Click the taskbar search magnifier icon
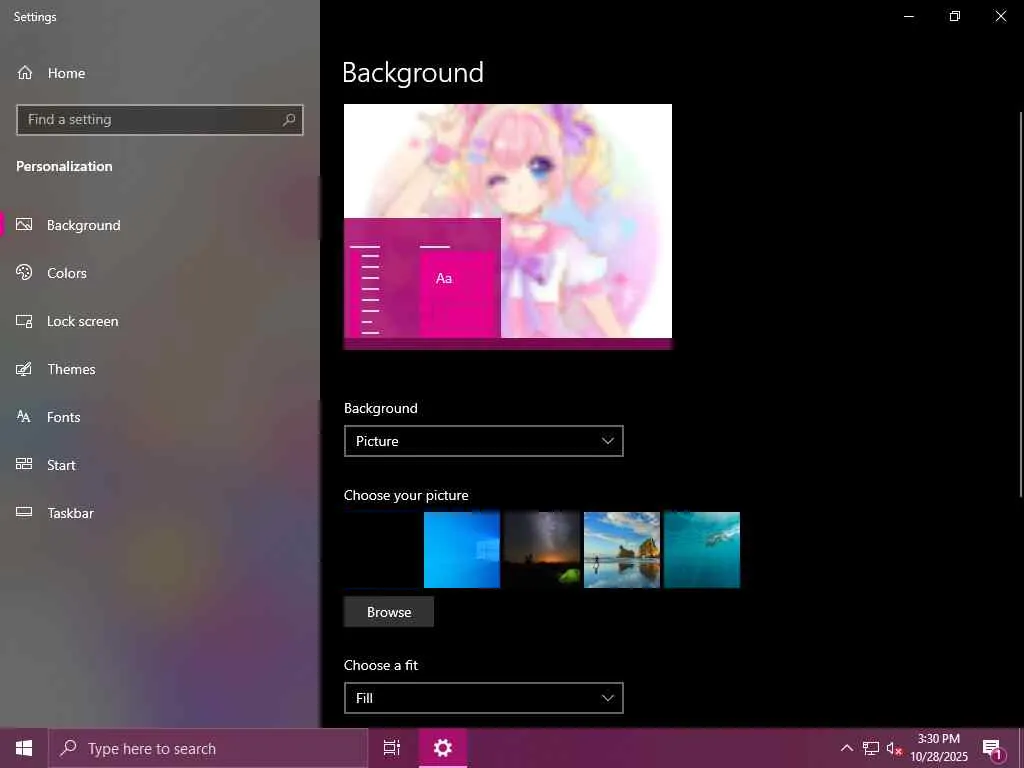1024x768 pixels. (68, 748)
